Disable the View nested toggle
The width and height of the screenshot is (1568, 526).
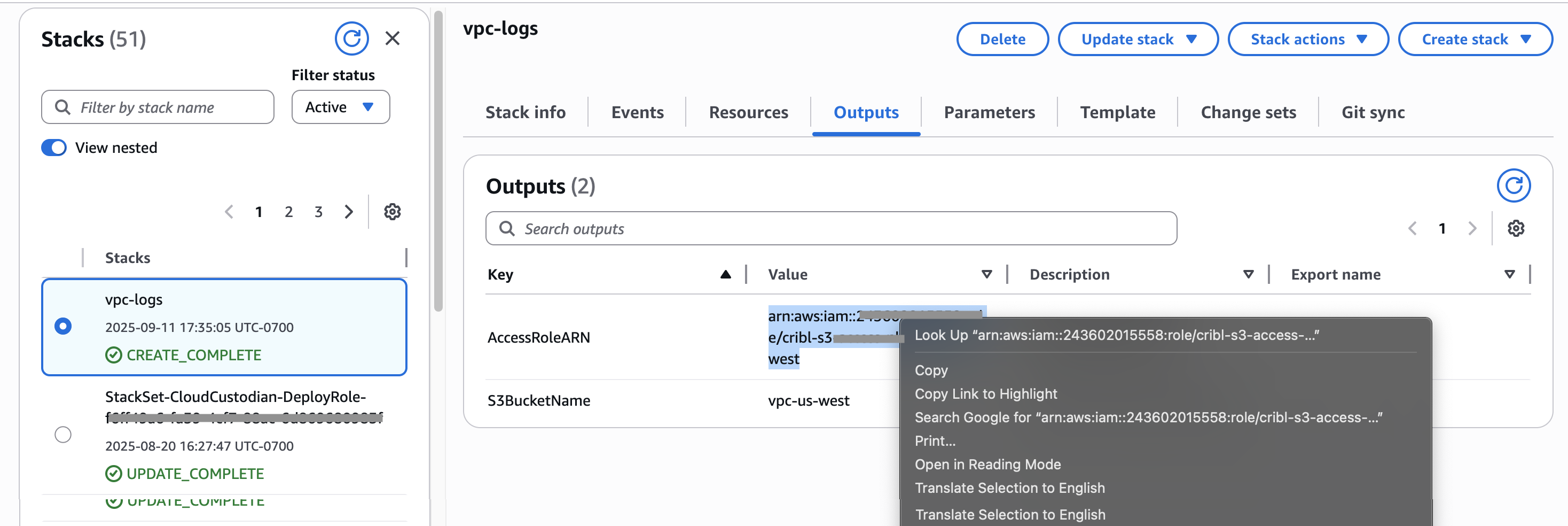pos(53,147)
